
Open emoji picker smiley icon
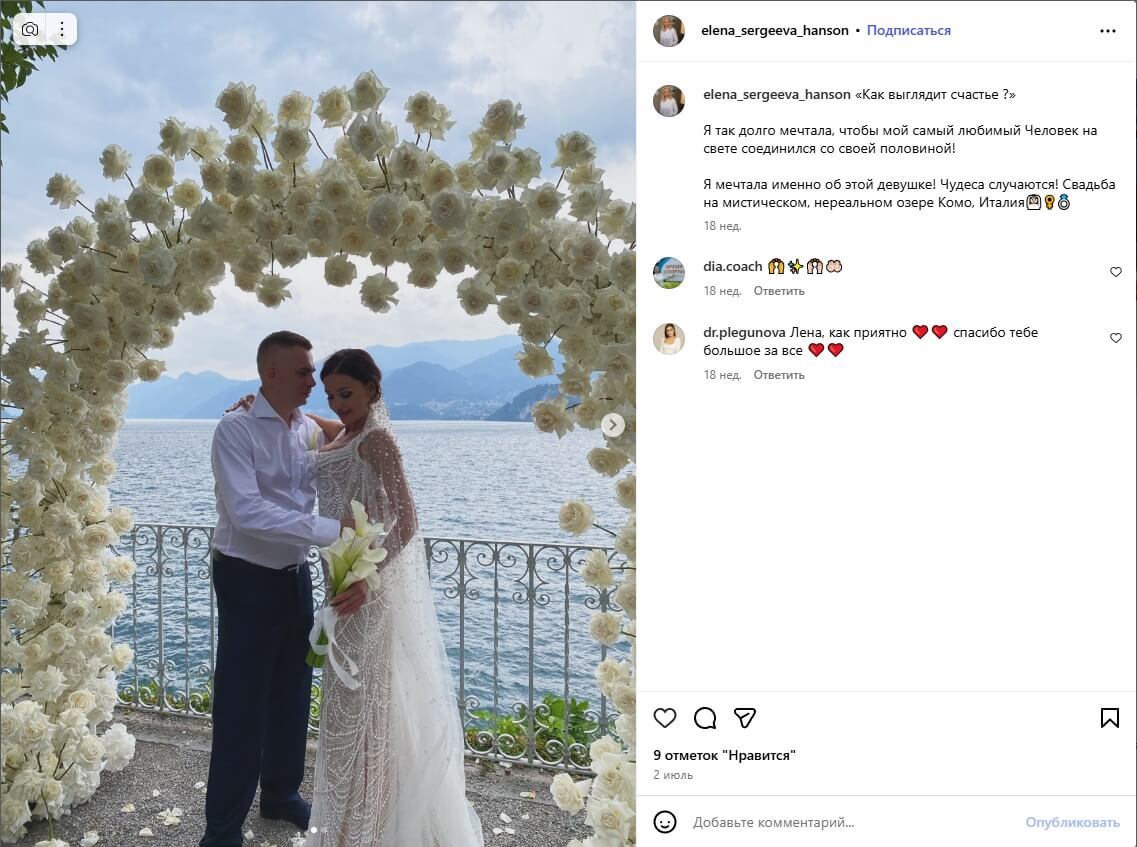(x=665, y=822)
